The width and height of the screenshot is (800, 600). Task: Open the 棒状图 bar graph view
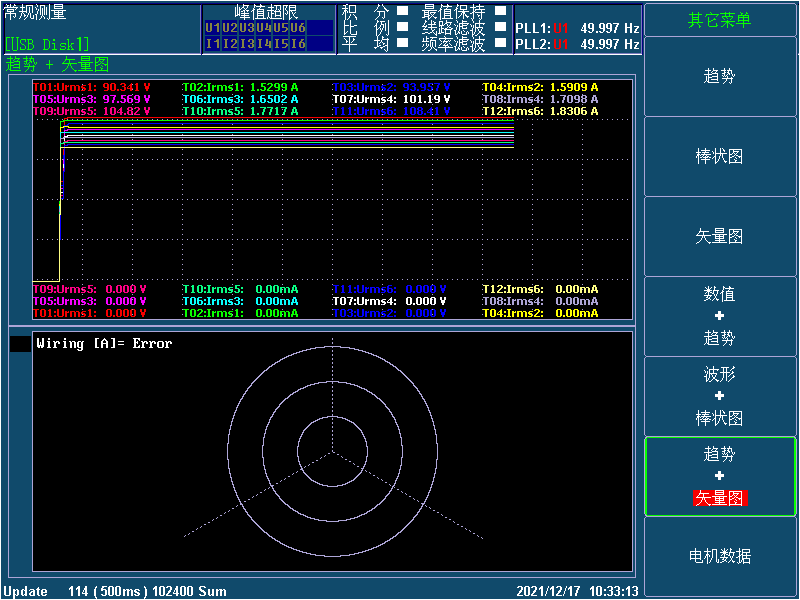coord(719,156)
